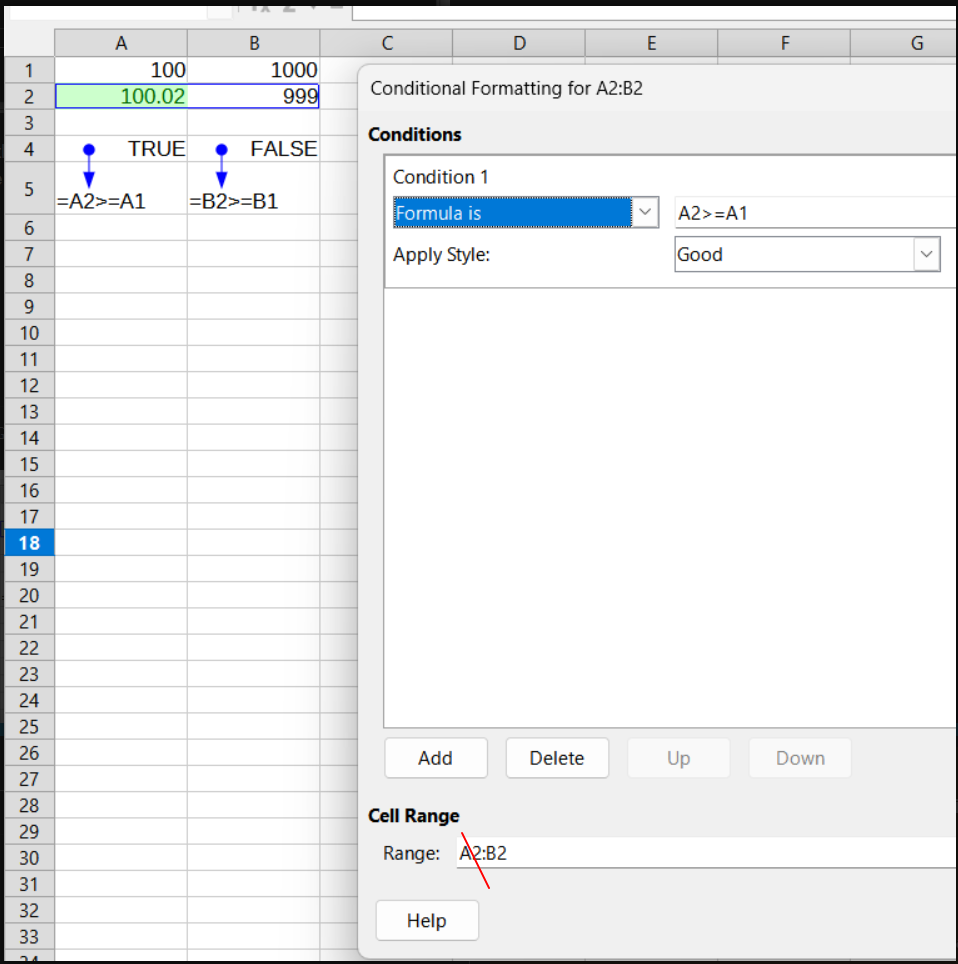The image size is (958, 964).
Task: Open the "Formula is" condition type dropdown
Action: coord(645,213)
